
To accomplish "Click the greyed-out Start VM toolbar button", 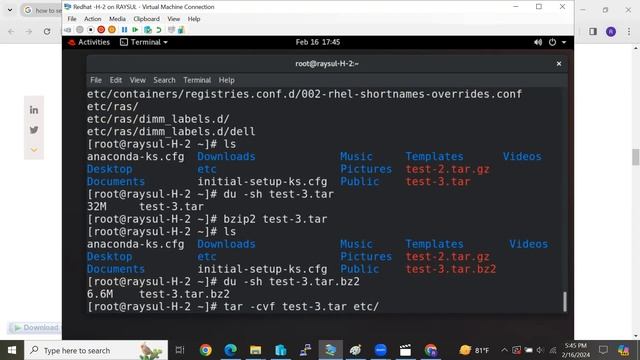I will tap(80, 30).
